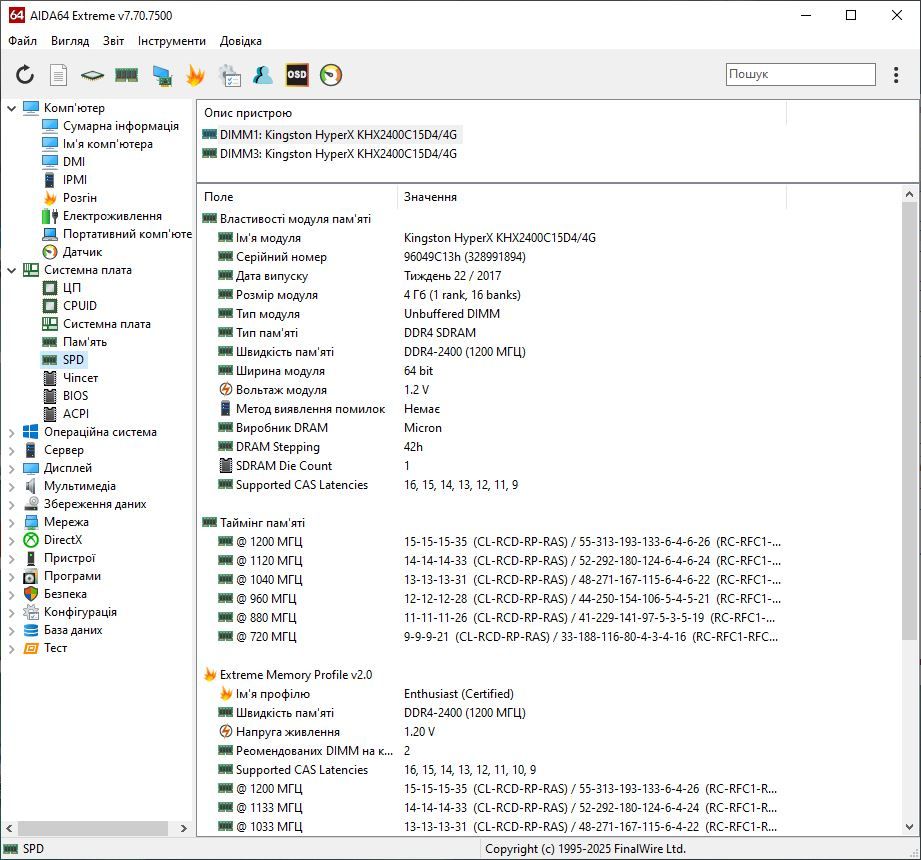
Task: Click the Refresh toolbar icon
Action: (25, 75)
